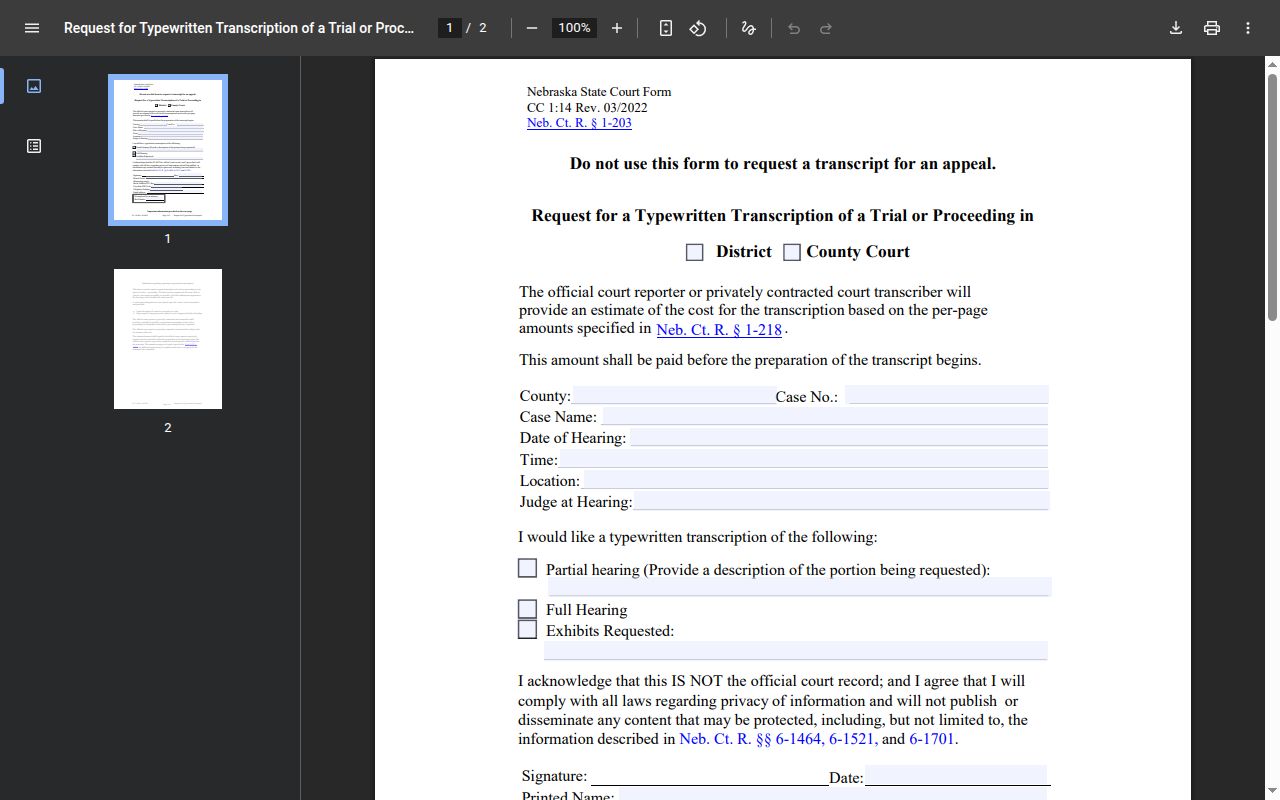Click the document title in toolbar
This screenshot has height=800, width=1280.
239,28
